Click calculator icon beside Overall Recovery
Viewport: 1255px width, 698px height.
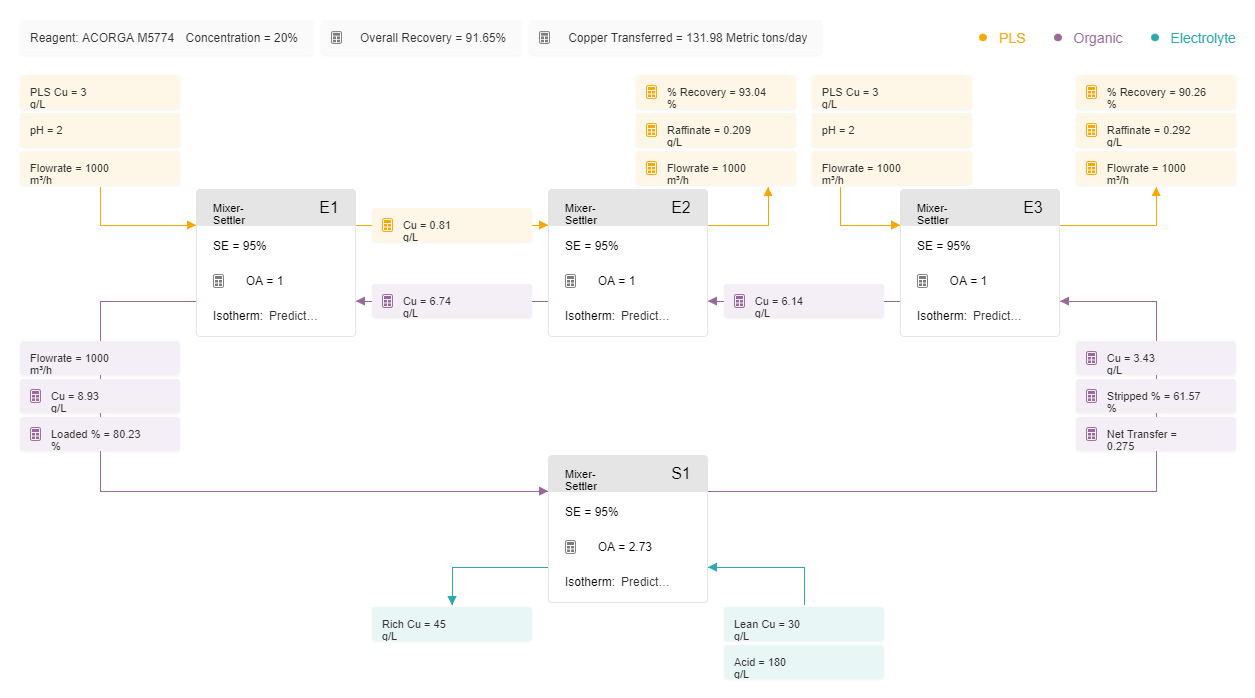(337, 38)
